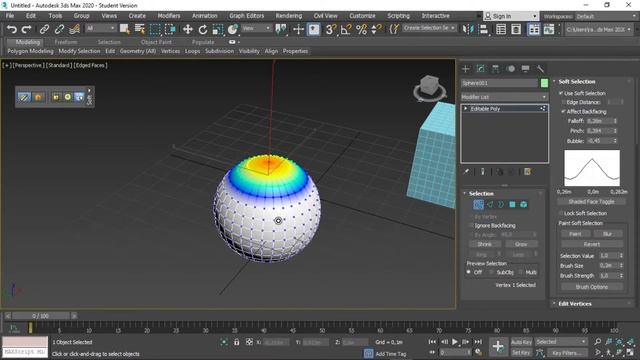640x360 pixels.
Task: Toggle Window/Crossing selection icon
Action: tap(170, 29)
